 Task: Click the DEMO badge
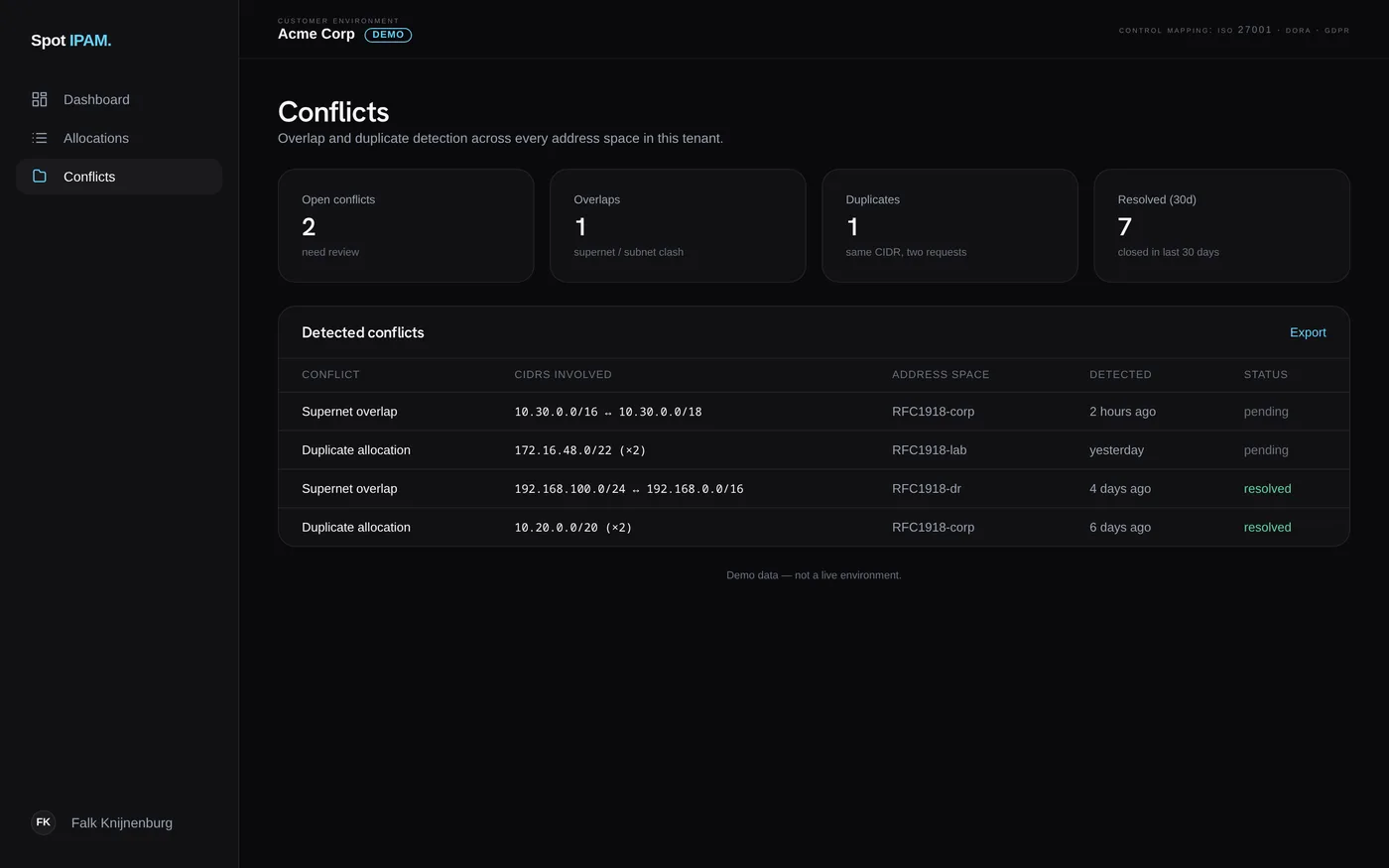[388, 35]
